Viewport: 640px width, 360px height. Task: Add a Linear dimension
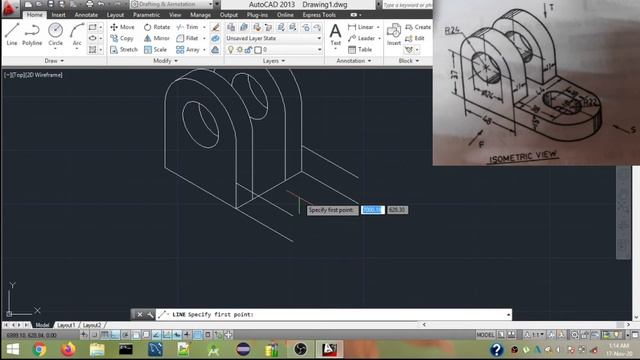361,27
